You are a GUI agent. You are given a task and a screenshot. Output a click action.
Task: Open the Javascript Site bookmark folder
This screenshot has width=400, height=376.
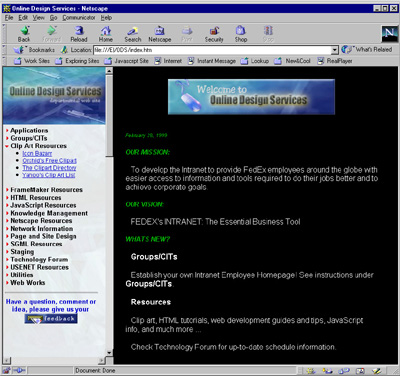[x=126, y=61]
